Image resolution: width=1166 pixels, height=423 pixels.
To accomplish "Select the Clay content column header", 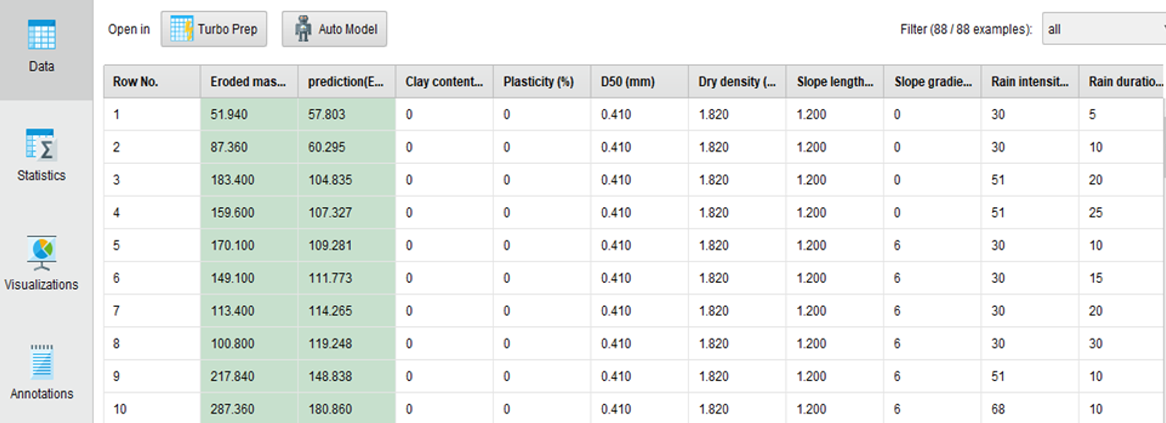I will [x=444, y=82].
